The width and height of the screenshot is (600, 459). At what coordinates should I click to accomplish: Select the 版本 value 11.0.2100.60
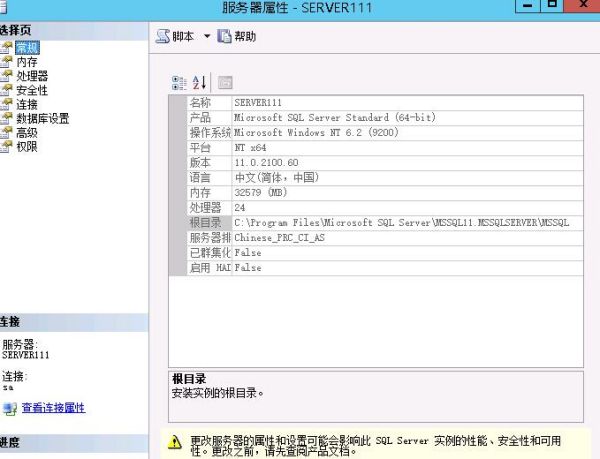click(x=408, y=163)
